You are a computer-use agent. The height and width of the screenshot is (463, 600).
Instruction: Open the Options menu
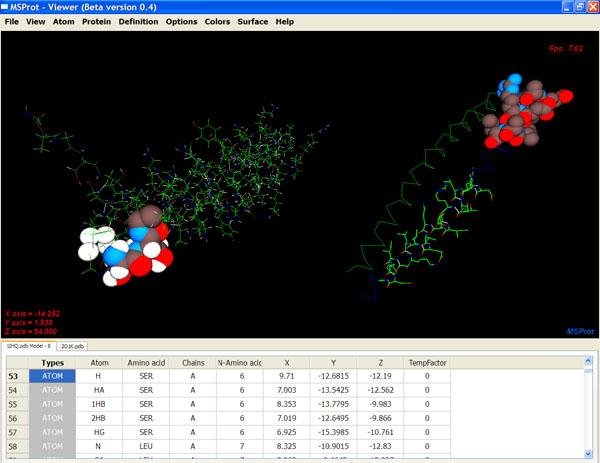[x=181, y=22]
